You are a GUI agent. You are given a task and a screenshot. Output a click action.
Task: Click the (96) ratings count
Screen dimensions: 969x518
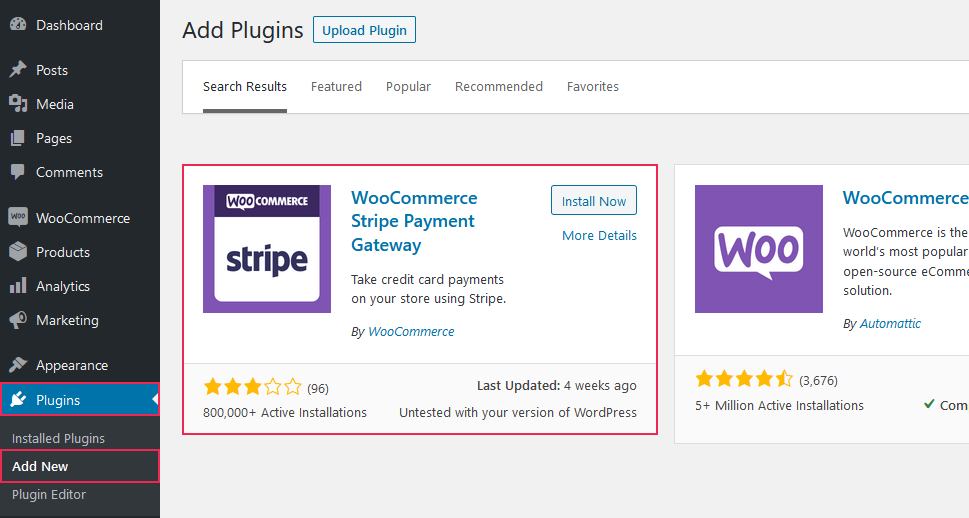pyautogui.click(x=318, y=389)
